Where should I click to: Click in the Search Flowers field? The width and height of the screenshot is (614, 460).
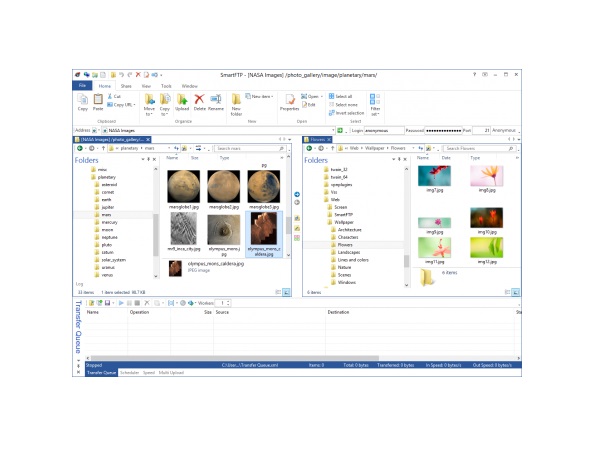click(x=480, y=148)
